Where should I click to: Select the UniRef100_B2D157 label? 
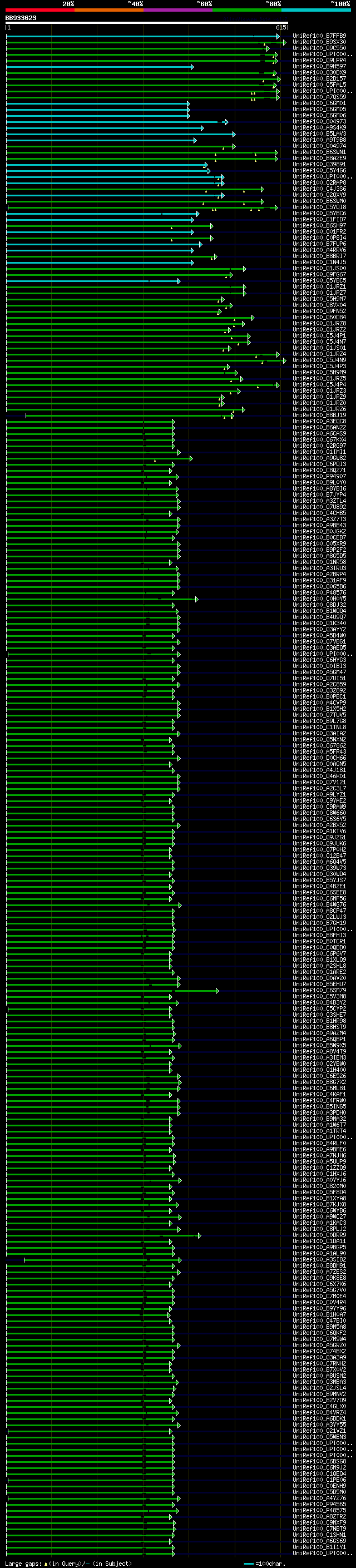(x=319, y=78)
